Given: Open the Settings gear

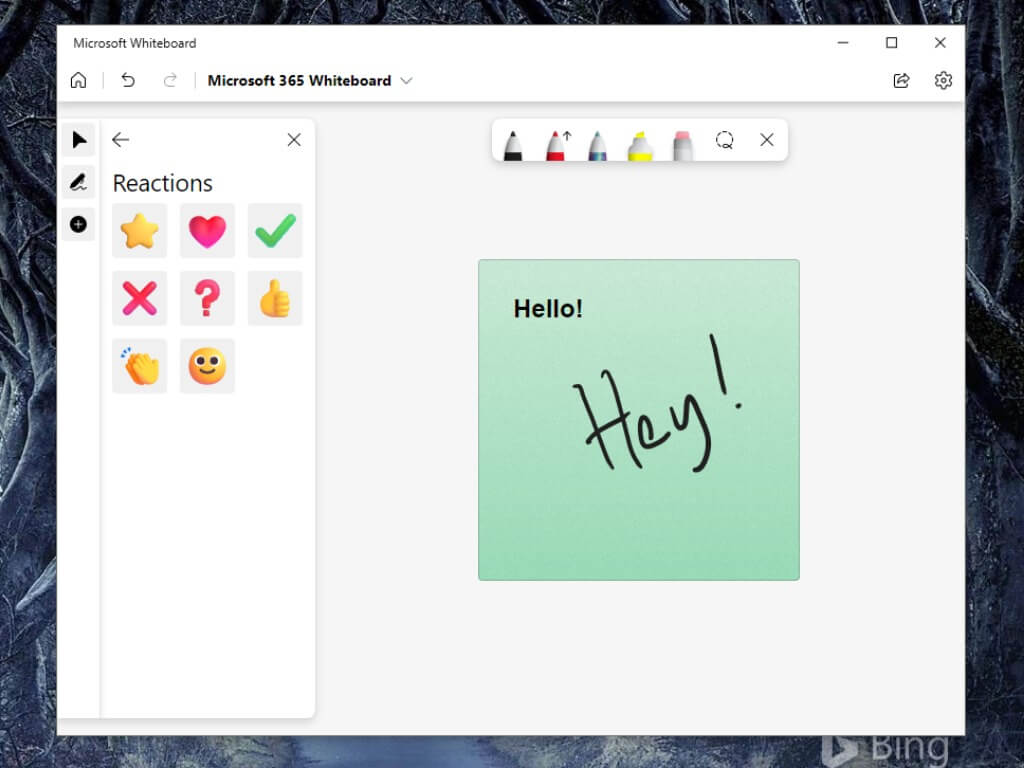Looking at the screenshot, I should tap(943, 80).
